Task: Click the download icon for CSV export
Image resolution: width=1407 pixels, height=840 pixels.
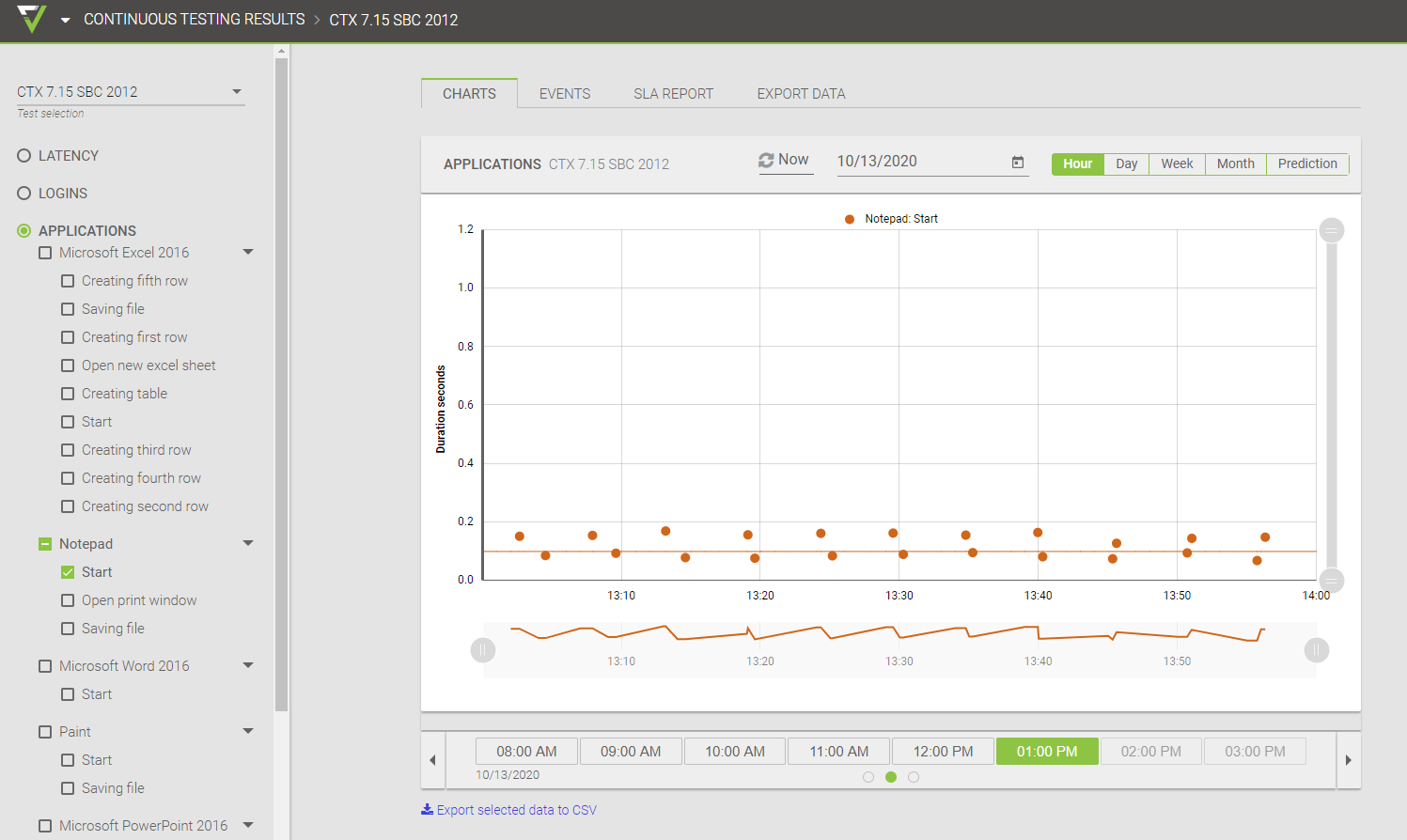Action: [427, 810]
